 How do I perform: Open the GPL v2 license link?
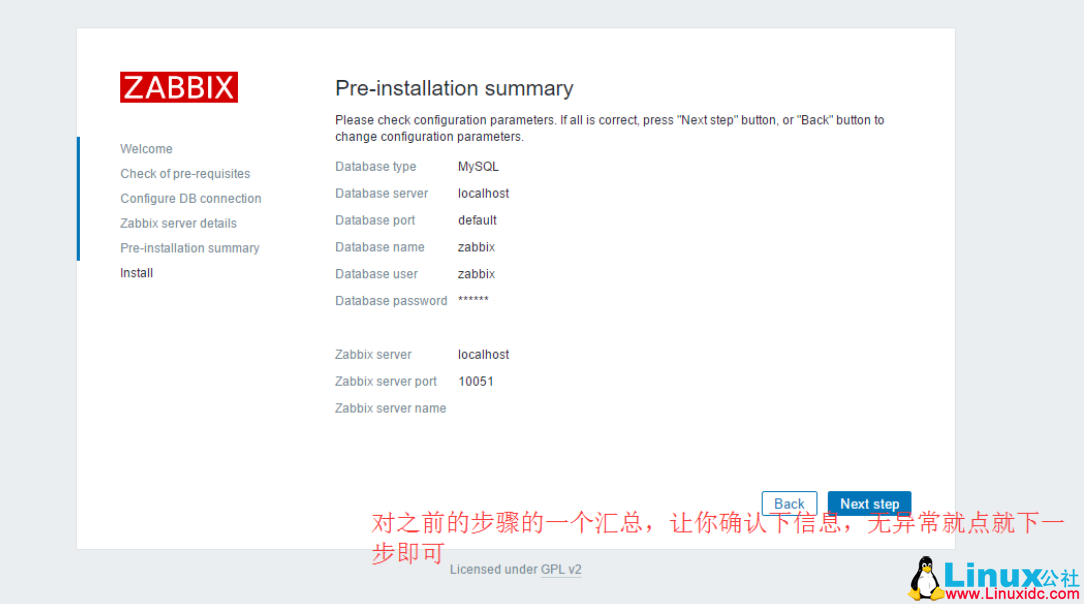[x=561, y=569]
